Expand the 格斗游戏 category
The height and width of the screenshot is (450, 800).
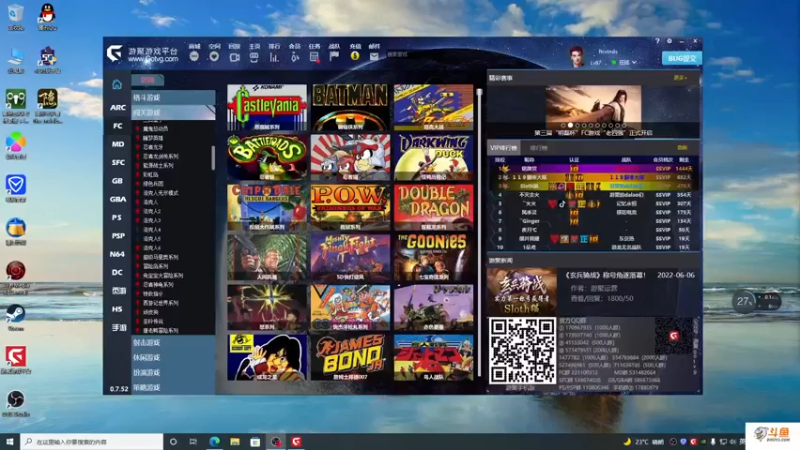[x=173, y=97]
